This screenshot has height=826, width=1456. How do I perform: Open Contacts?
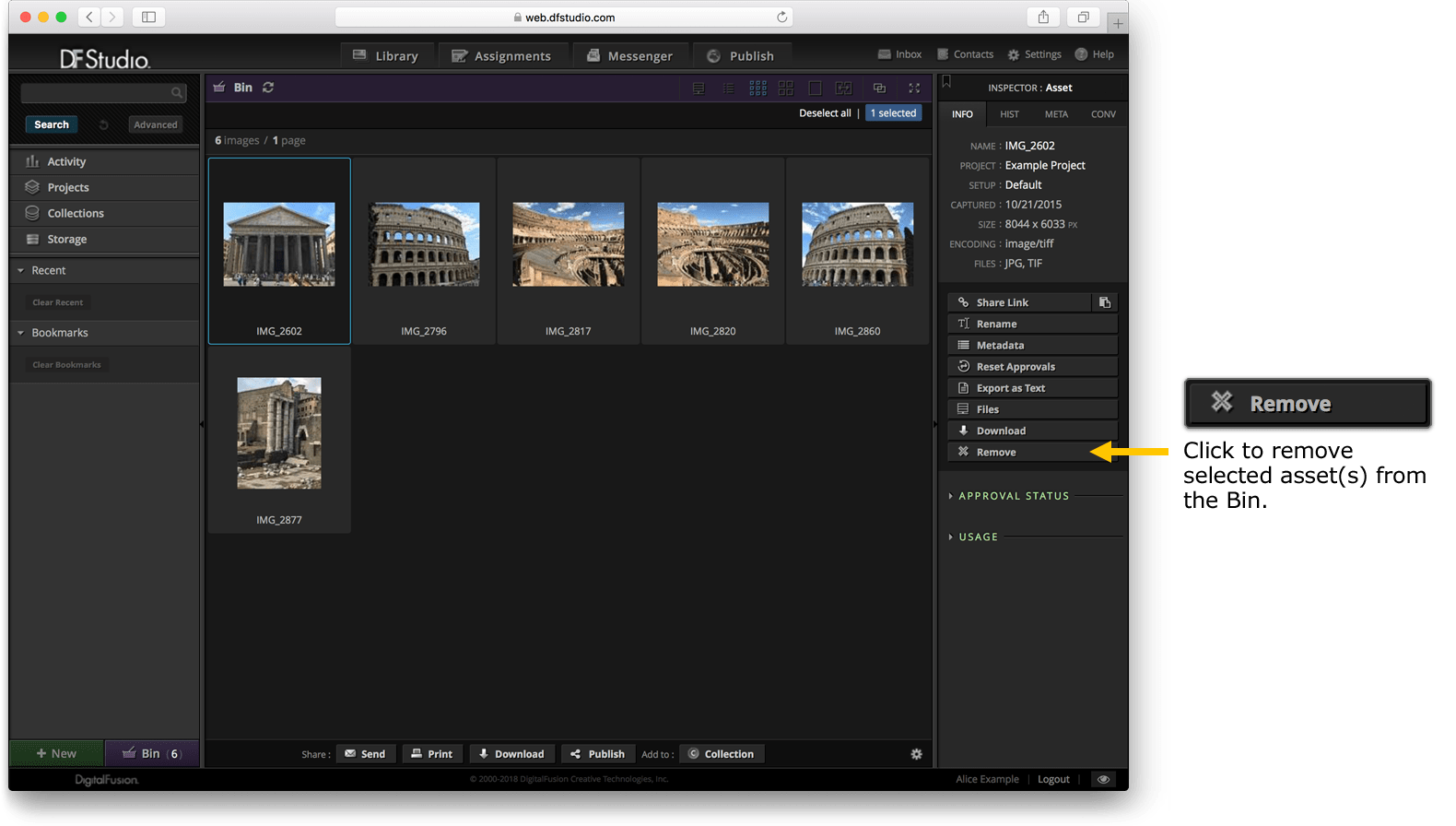click(965, 54)
